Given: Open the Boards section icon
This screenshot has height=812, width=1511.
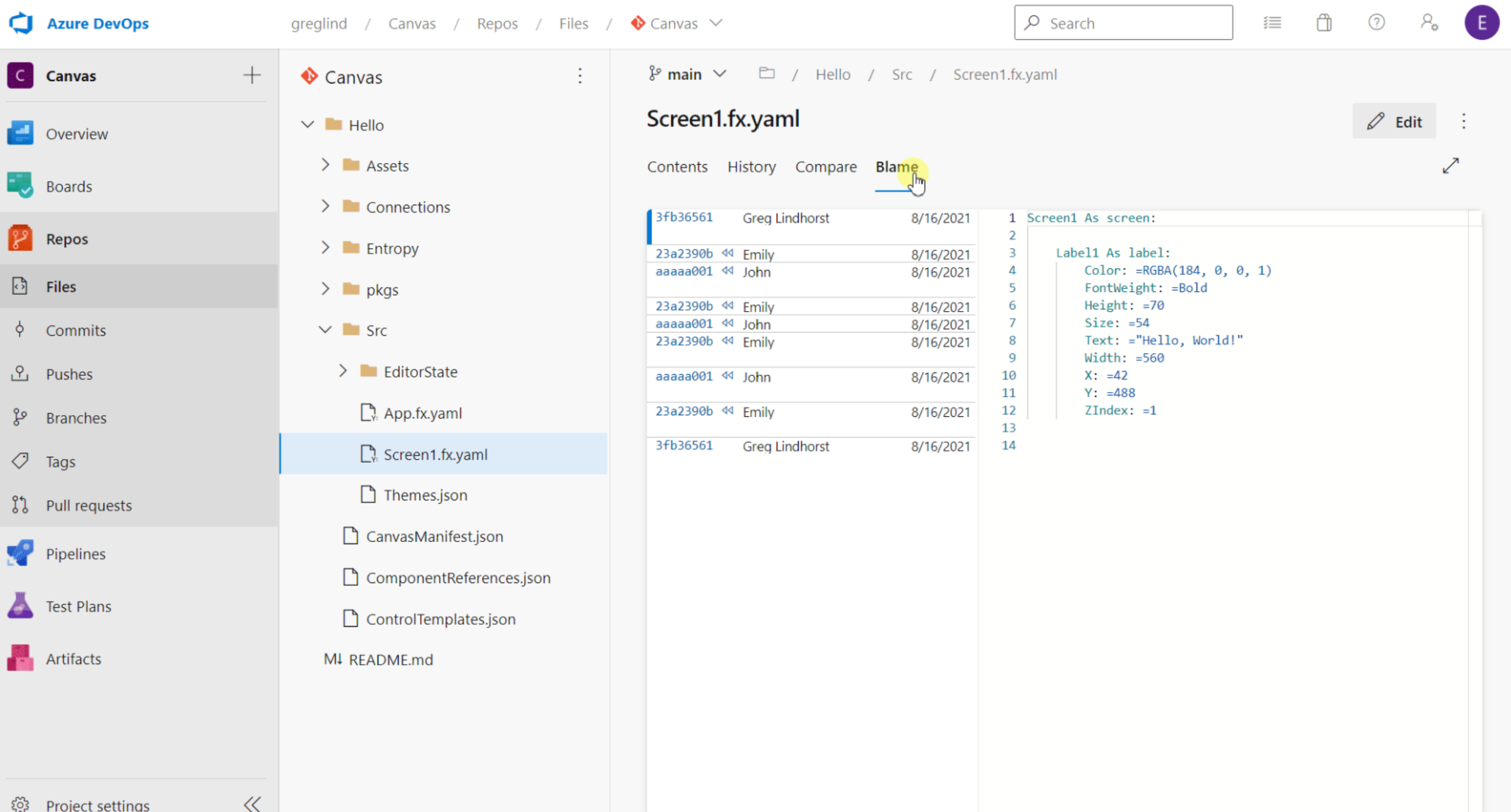Looking at the screenshot, I should (20, 186).
